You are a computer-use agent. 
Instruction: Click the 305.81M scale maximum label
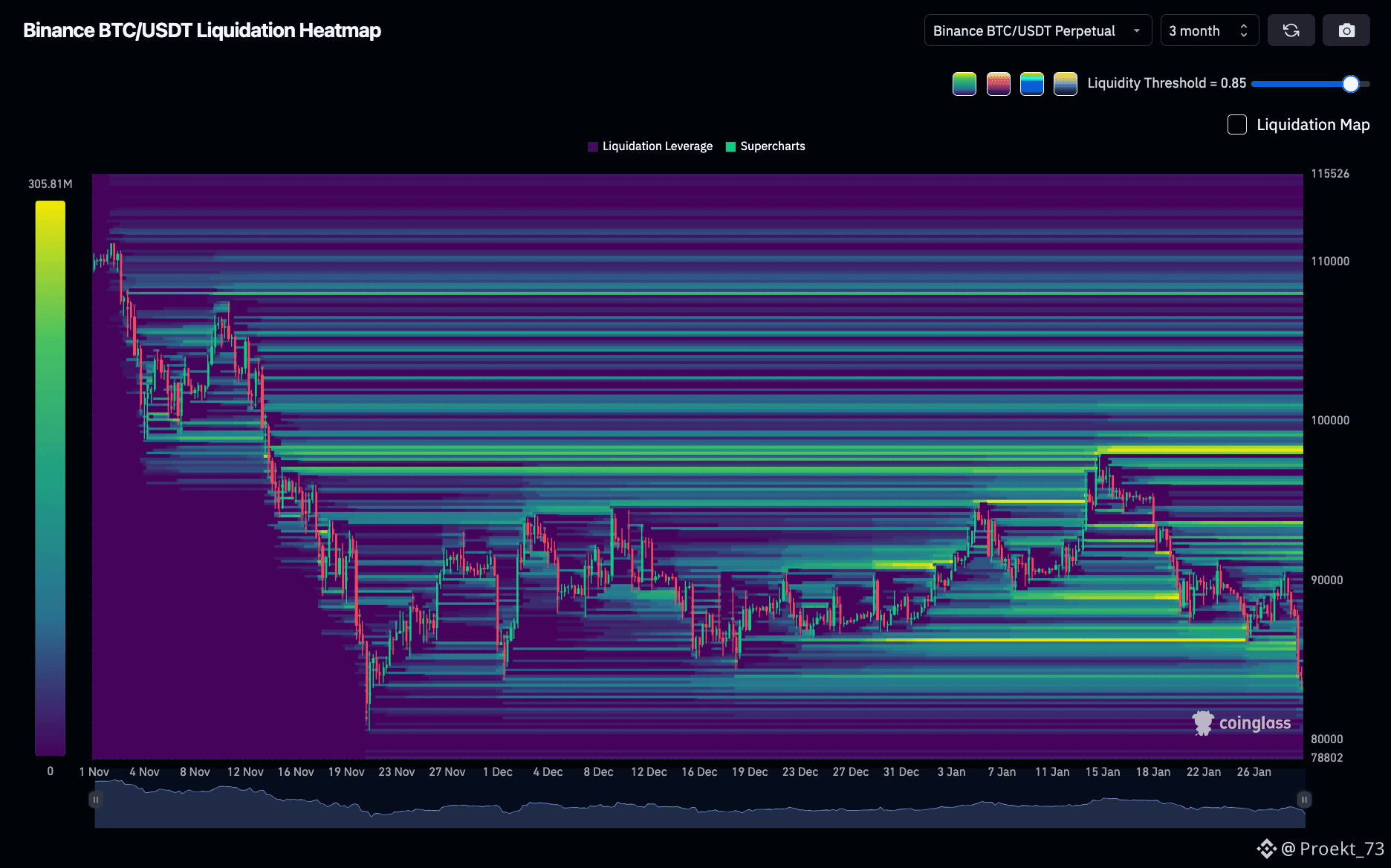click(x=51, y=184)
